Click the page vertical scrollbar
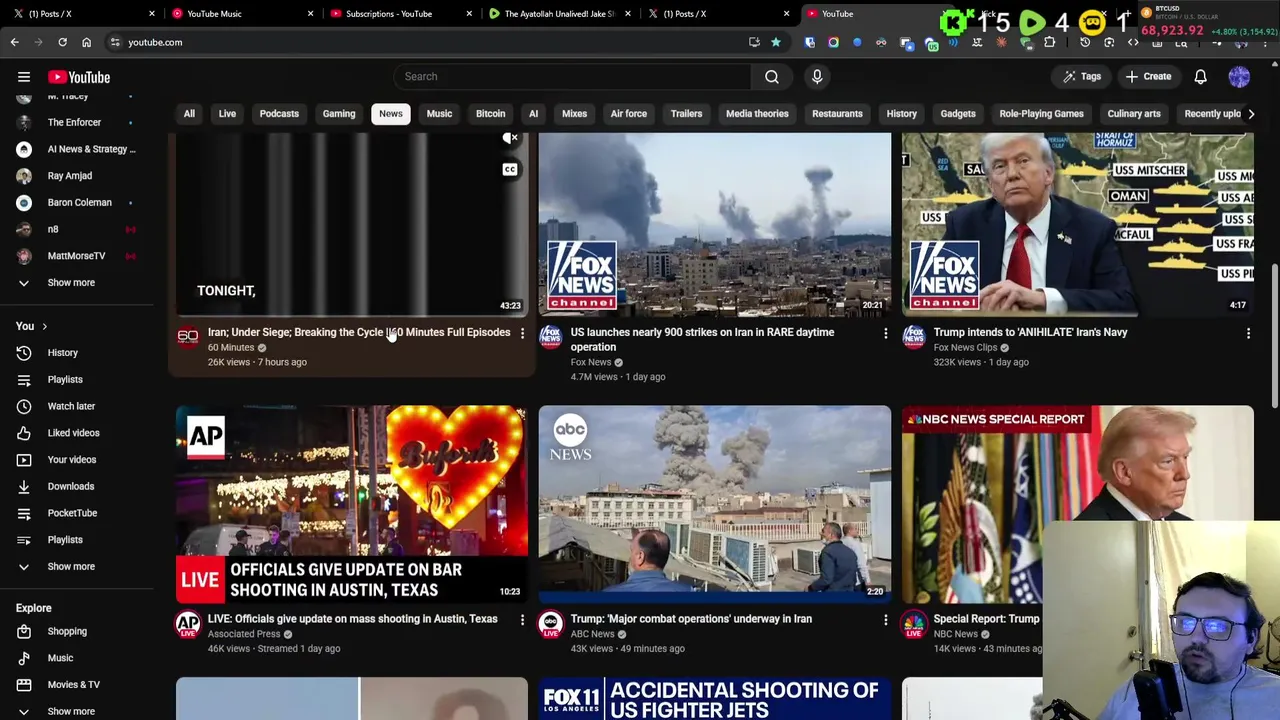 (x=1274, y=336)
